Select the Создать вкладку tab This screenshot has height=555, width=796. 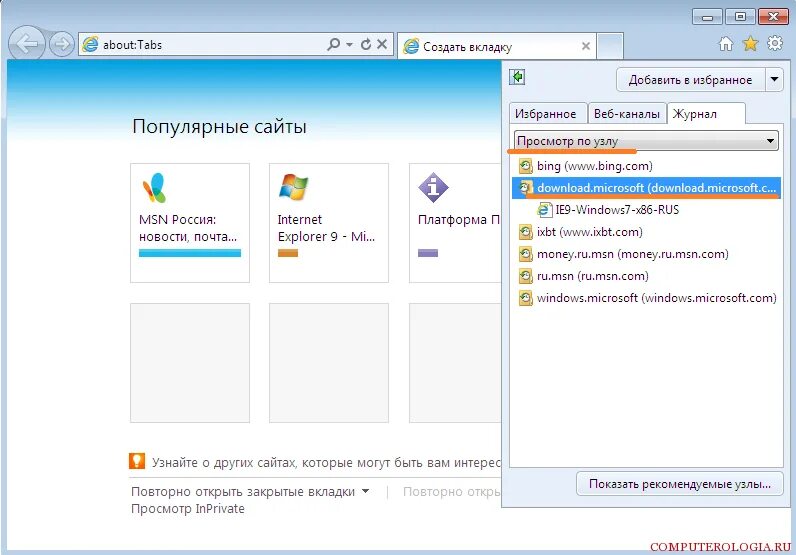[498, 47]
